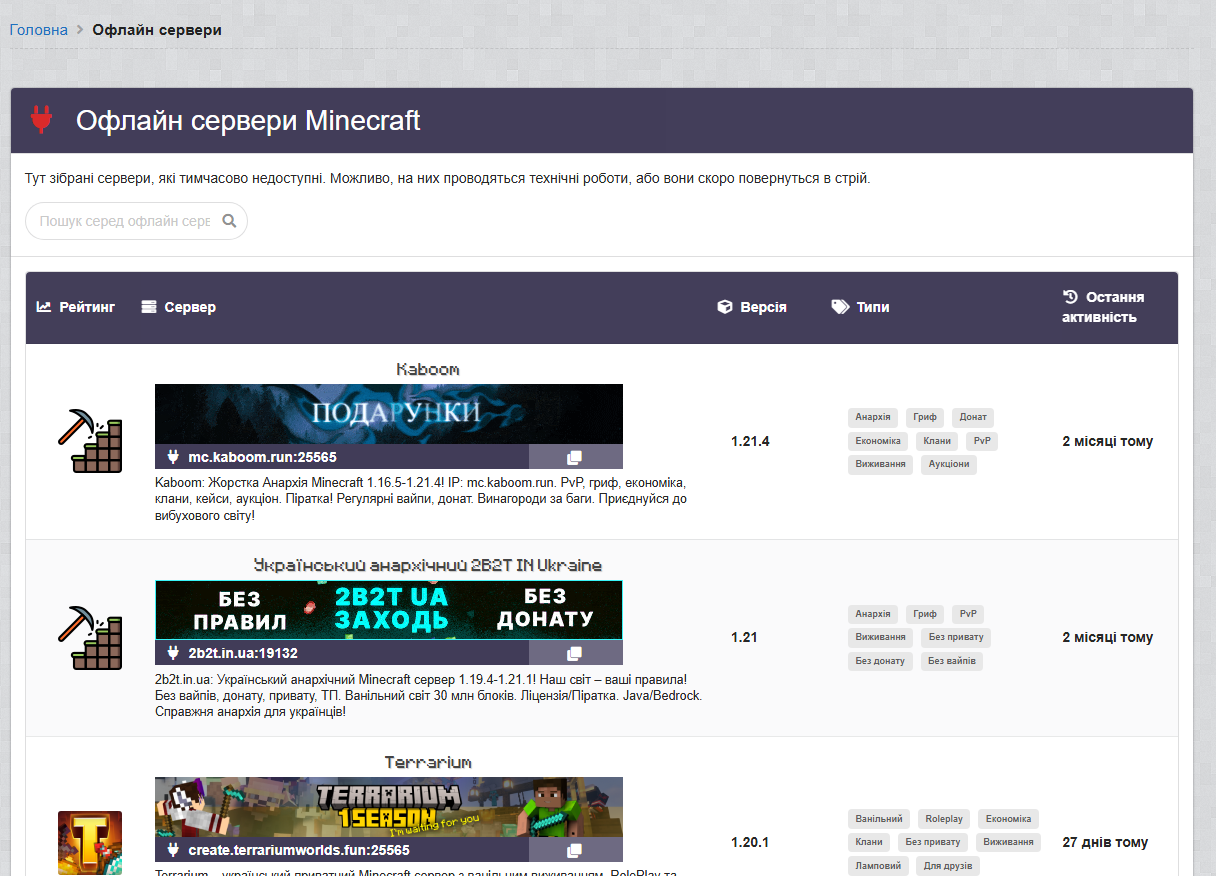Select the PvP tag in Kaboom row

(x=982, y=441)
